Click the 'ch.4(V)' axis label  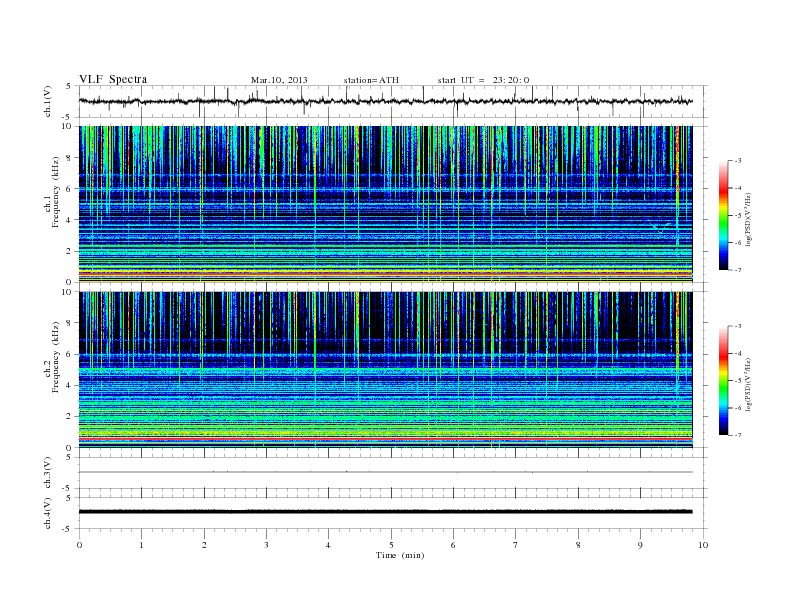tap(48, 513)
